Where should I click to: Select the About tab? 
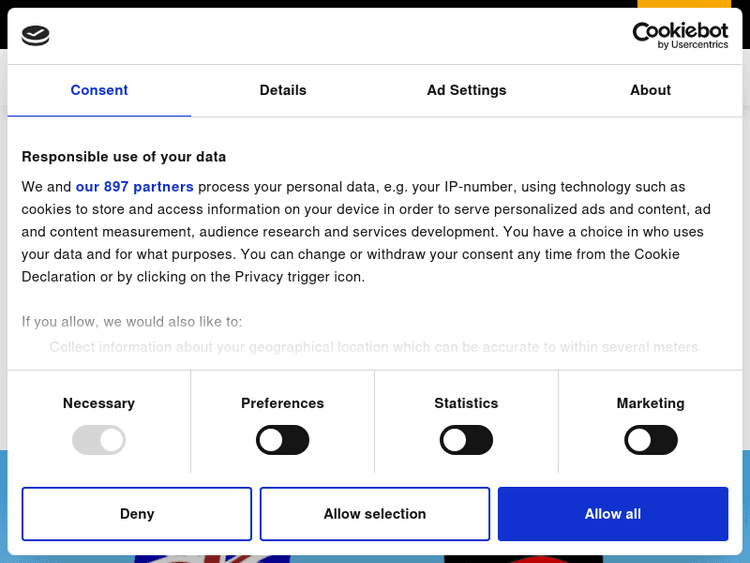650,90
